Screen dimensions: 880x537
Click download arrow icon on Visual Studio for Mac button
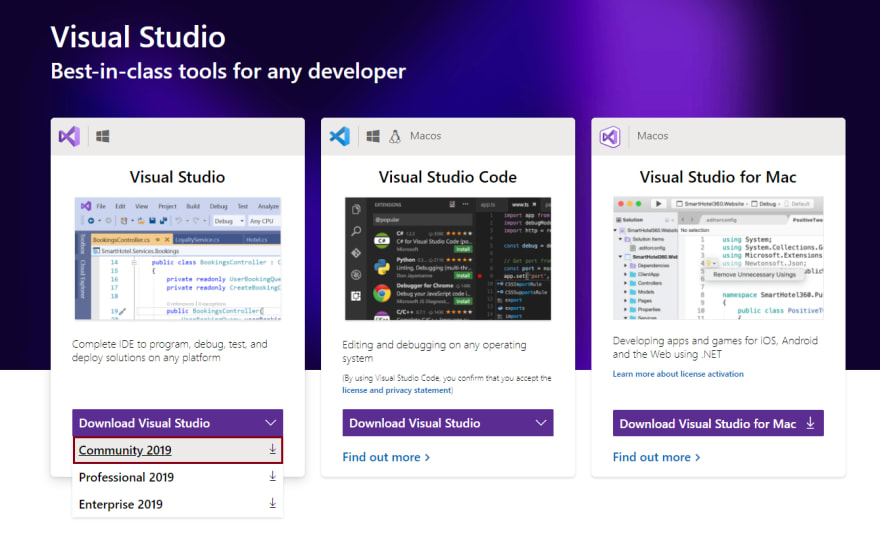click(810, 423)
